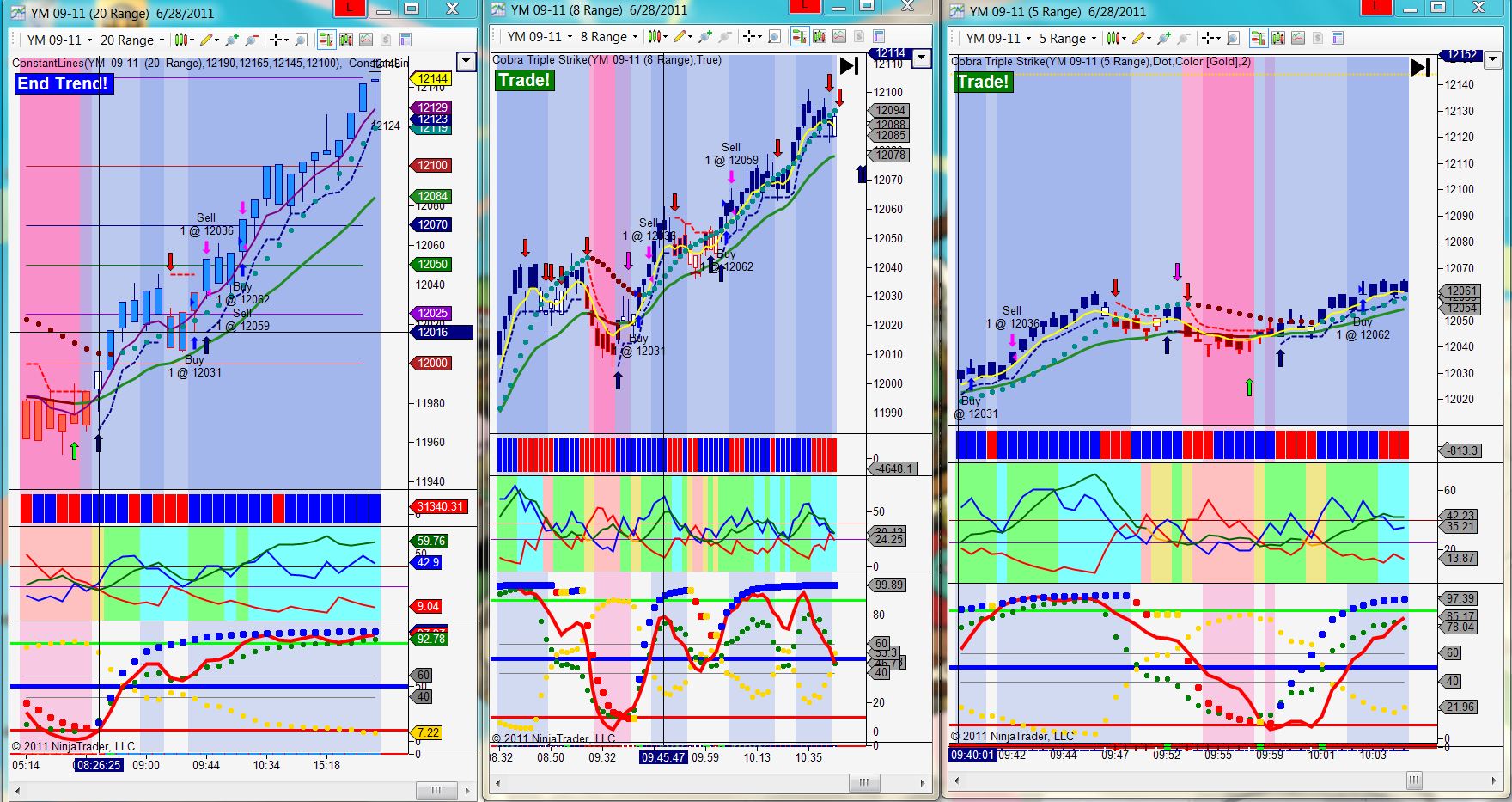Click the horizontal scrollbar thumb in 5 Range chart

(1414, 780)
